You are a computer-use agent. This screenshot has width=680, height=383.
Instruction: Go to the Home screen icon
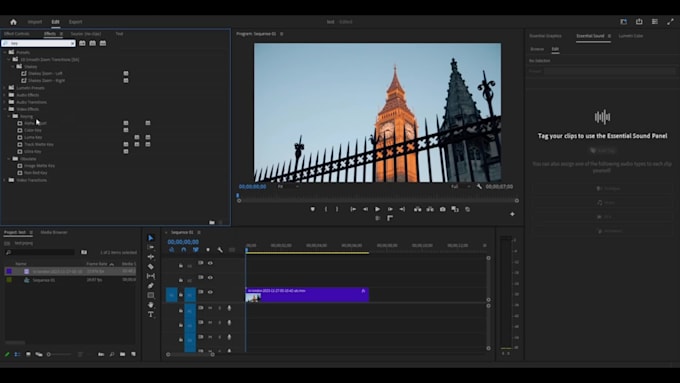pyautogui.click(x=13, y=22)
